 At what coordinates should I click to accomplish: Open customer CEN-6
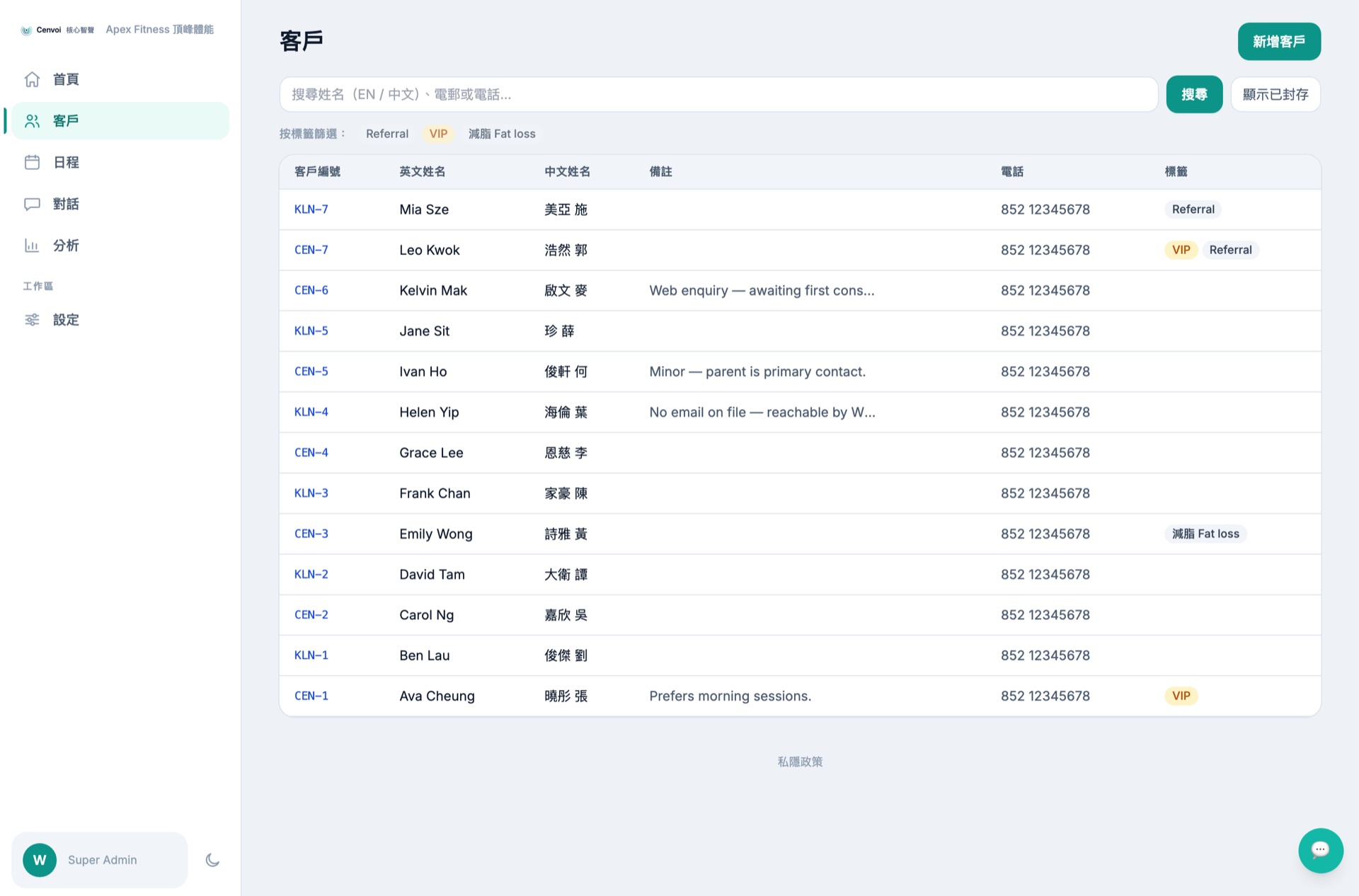coord(311,290)
